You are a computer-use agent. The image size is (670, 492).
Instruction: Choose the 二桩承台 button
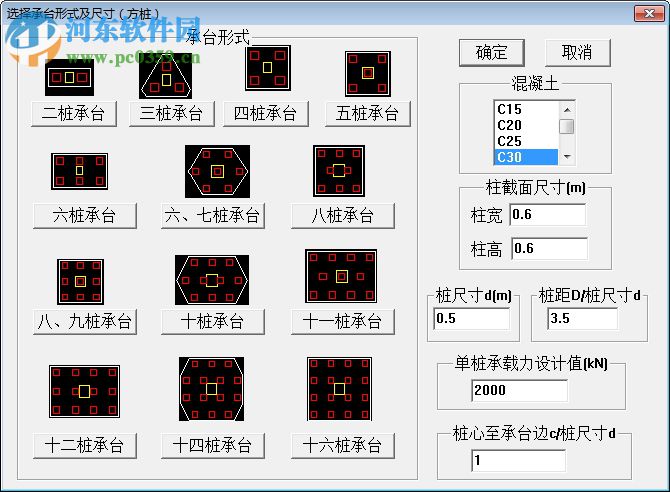[74, 114]
